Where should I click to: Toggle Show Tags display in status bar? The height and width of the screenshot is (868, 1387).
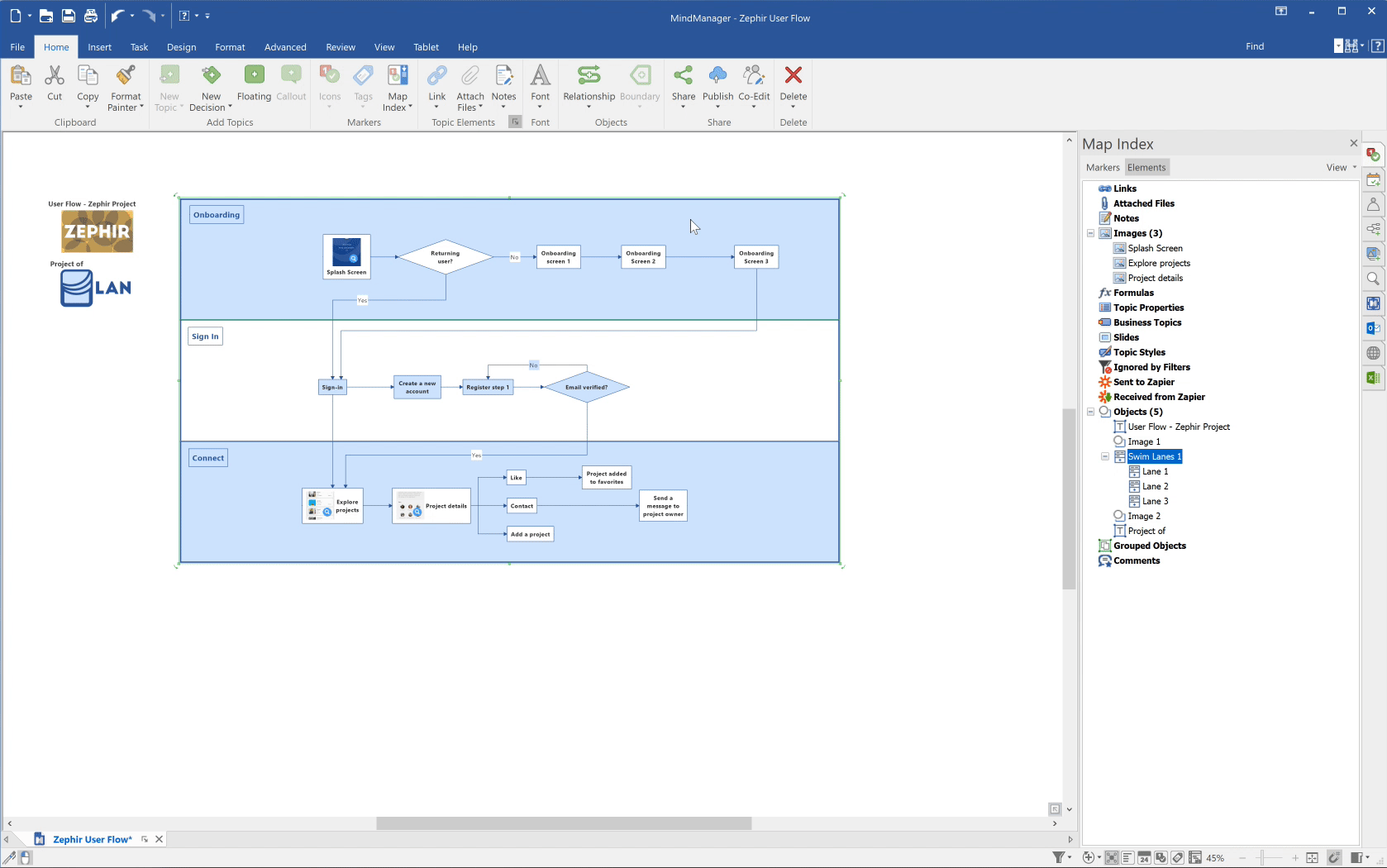(1178, 858)
